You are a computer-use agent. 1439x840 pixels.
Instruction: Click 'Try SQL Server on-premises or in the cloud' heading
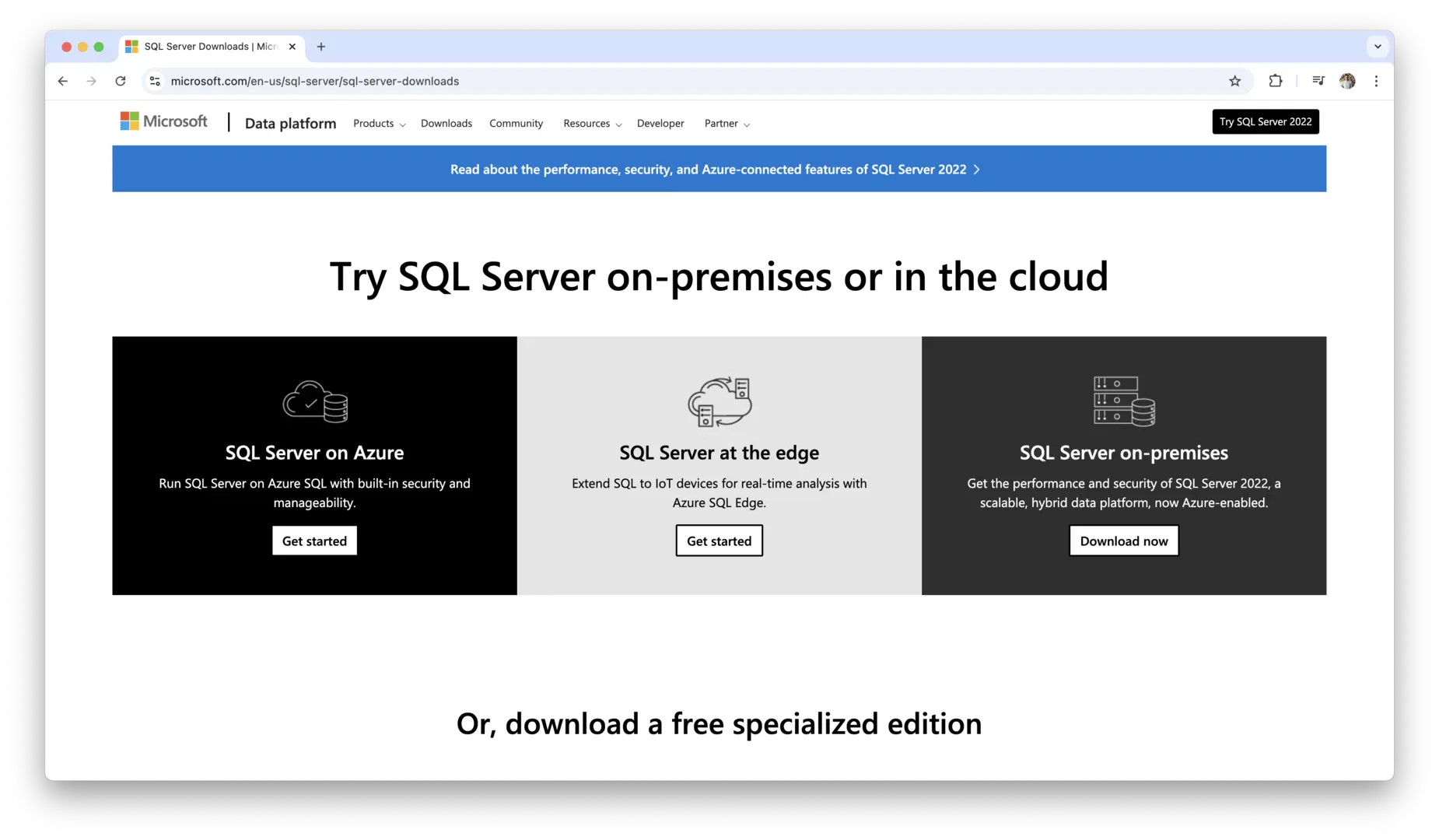719,277
